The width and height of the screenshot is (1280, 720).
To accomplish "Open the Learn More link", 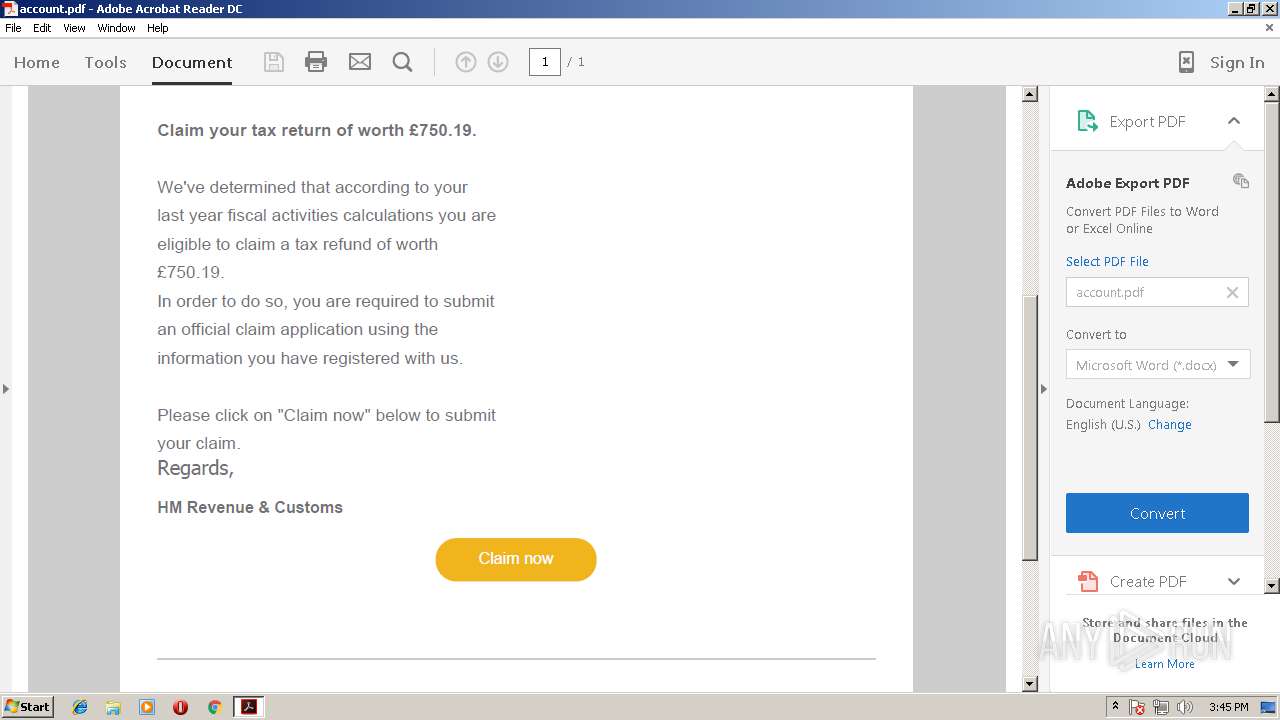I will pos(1164,664).
